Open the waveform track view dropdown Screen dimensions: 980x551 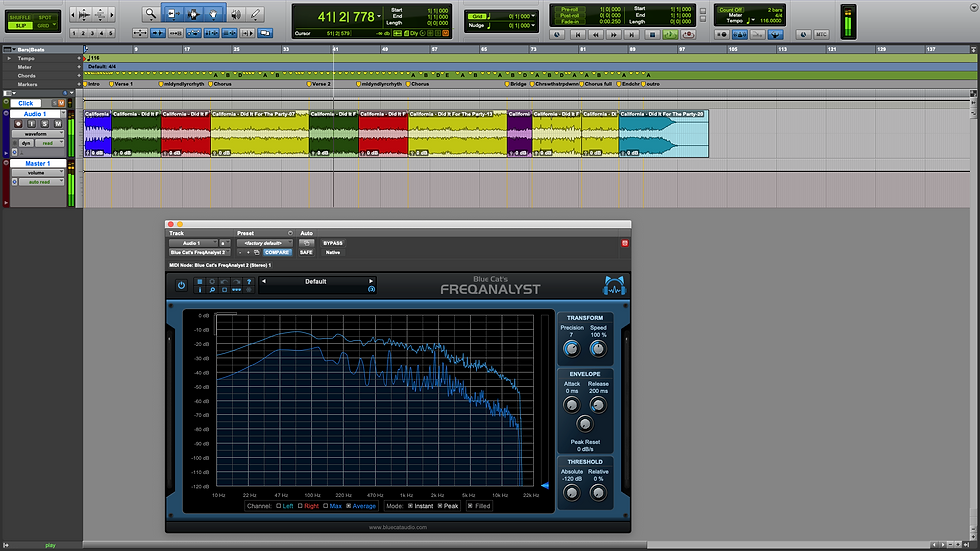point(38,134)
